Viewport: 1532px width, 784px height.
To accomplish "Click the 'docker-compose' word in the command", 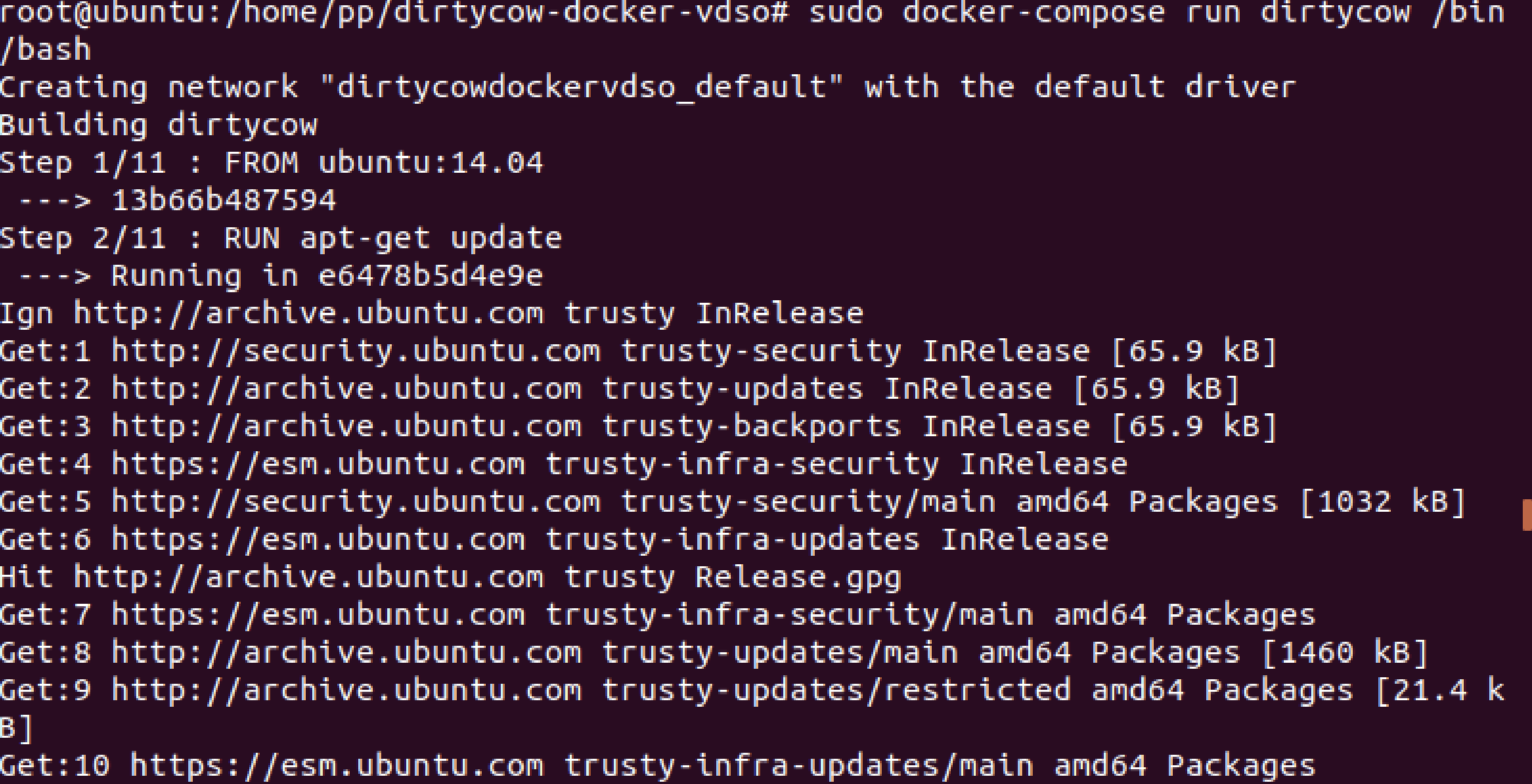I will (1033, 13).
